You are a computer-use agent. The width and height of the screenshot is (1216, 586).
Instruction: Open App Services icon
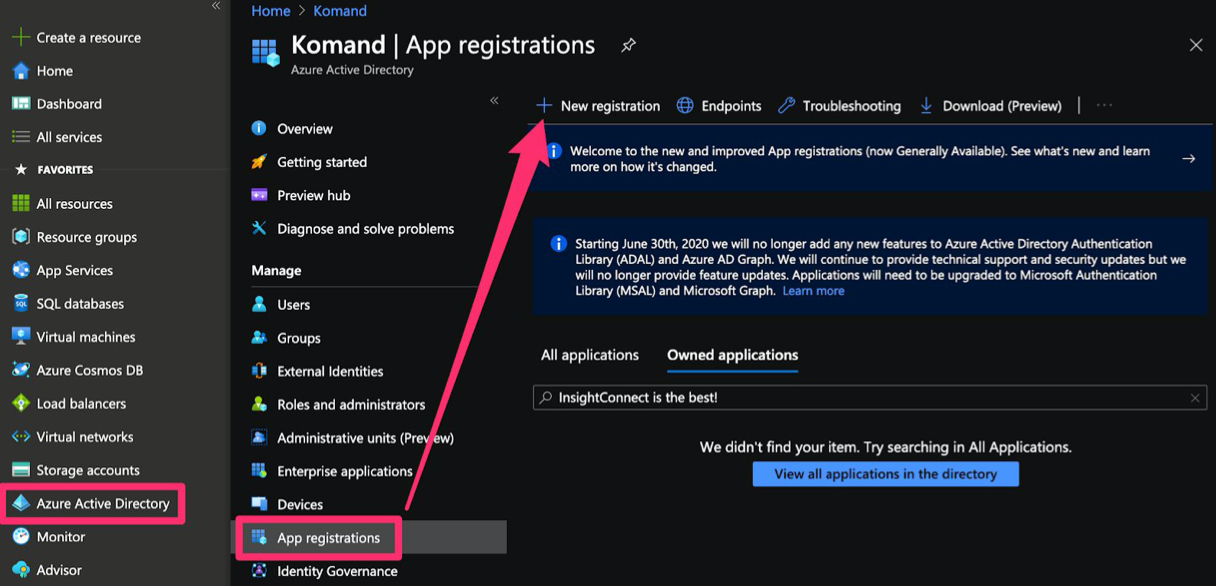pyautogui.click(x=20, y=270)
